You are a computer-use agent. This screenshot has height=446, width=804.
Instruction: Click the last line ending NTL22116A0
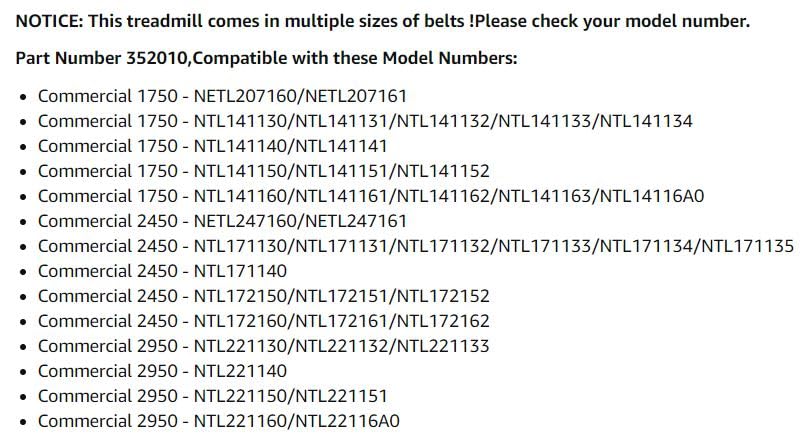click(219, 421)
